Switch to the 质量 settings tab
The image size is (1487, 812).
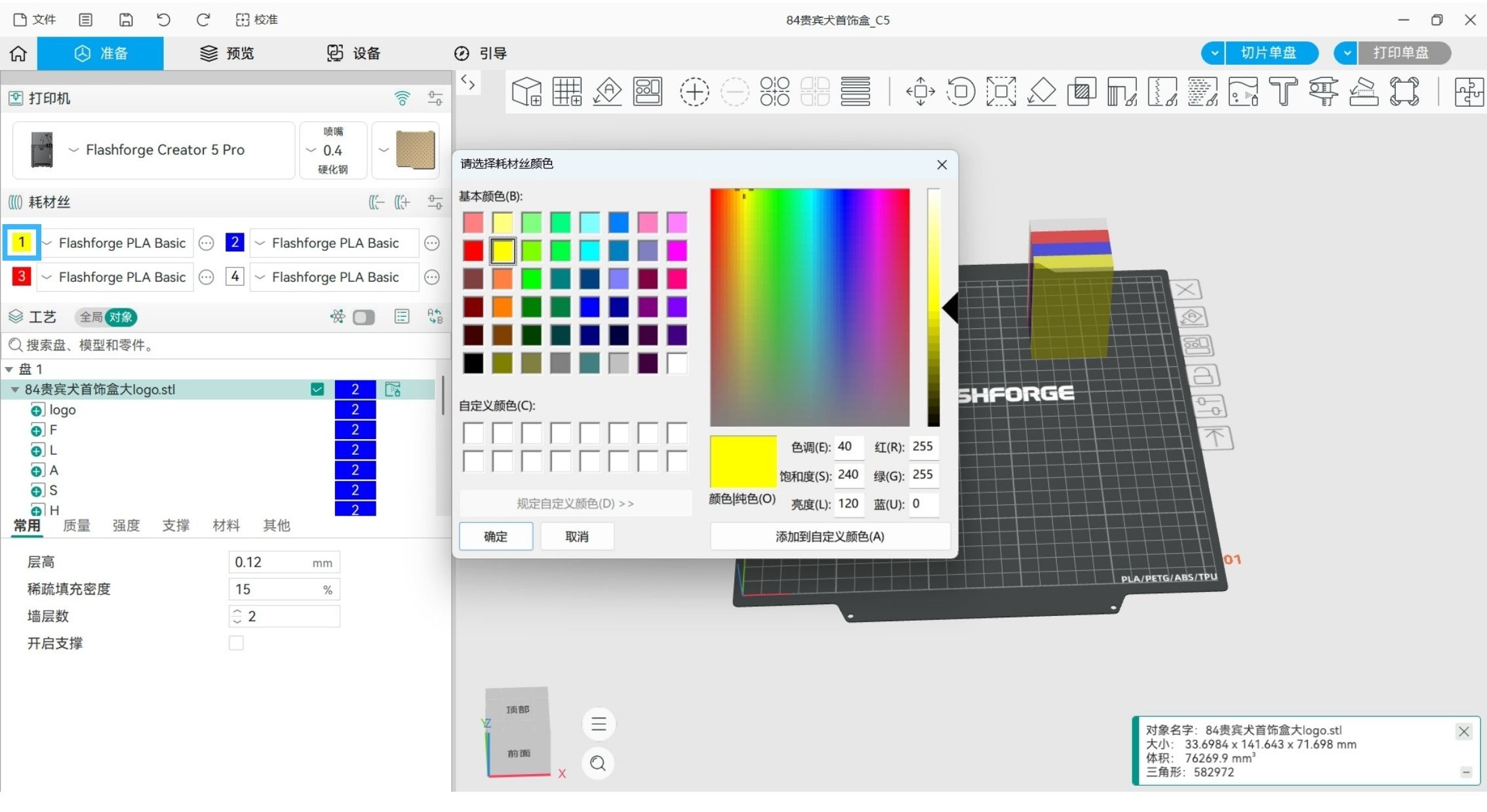[77, 526]
